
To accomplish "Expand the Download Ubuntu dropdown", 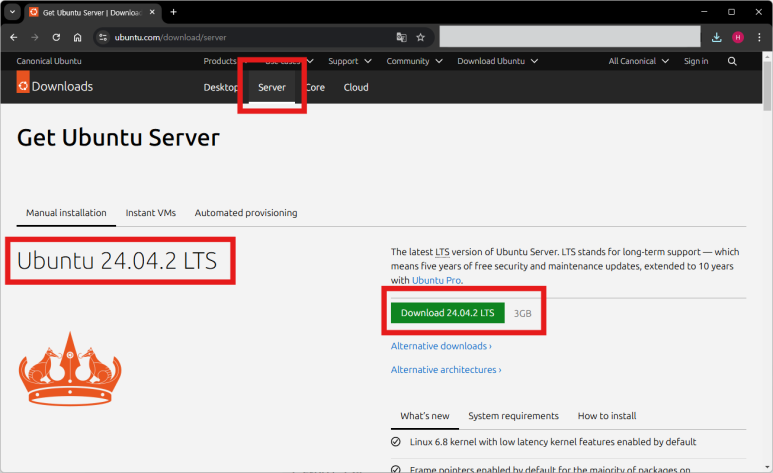I will click(x=497, y=61).
